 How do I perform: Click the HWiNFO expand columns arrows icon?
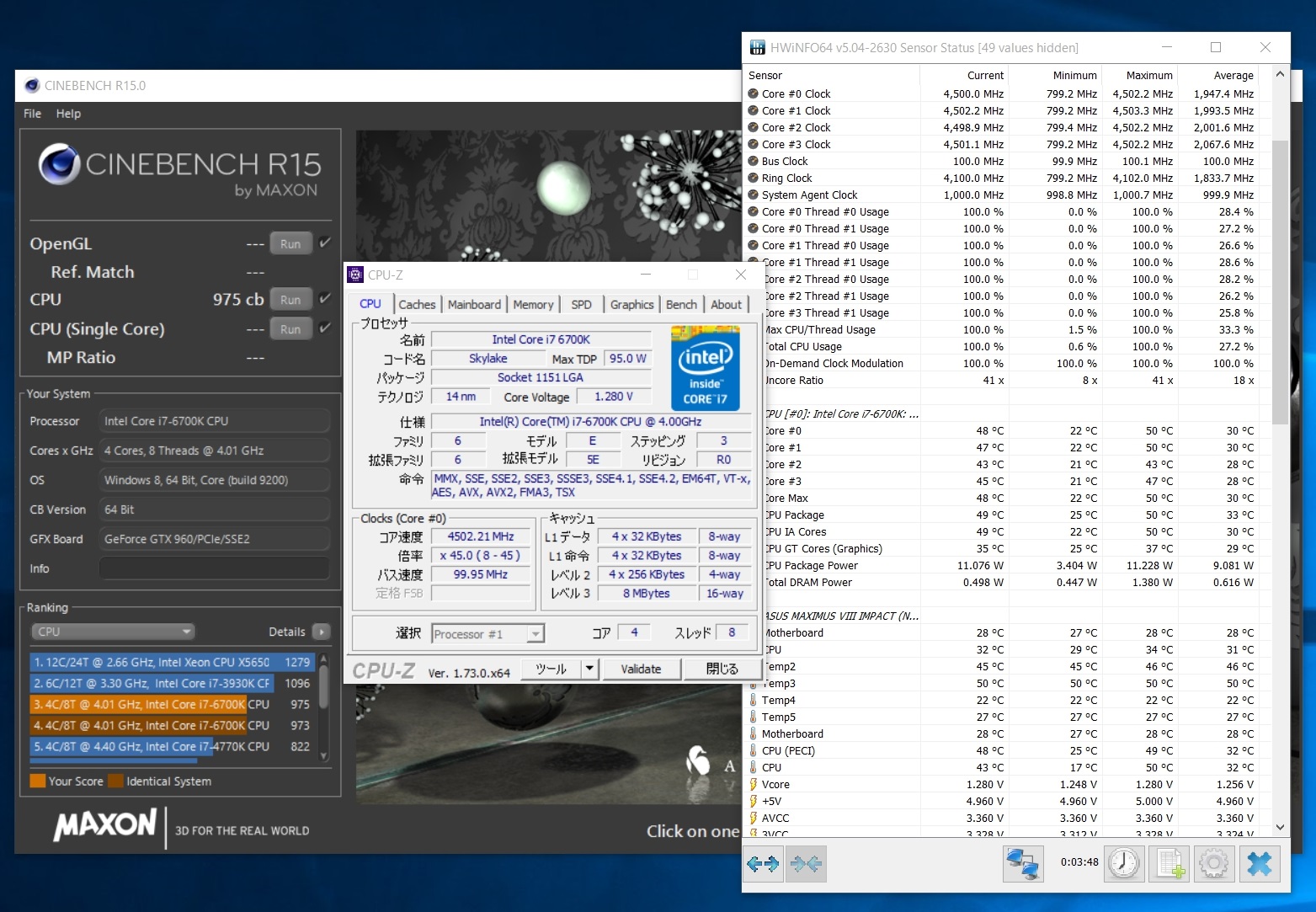point(763,863)
